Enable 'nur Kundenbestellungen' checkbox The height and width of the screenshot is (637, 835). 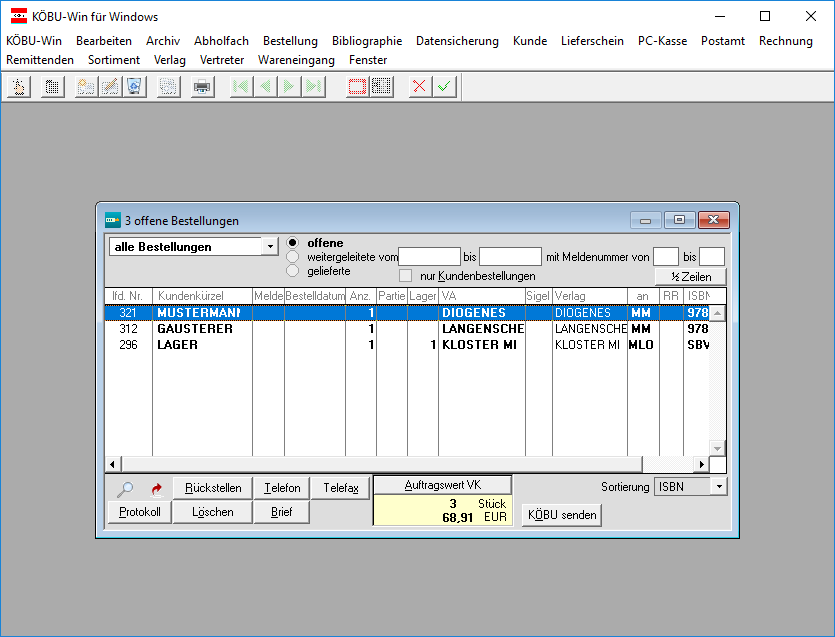tap(406, 275)
